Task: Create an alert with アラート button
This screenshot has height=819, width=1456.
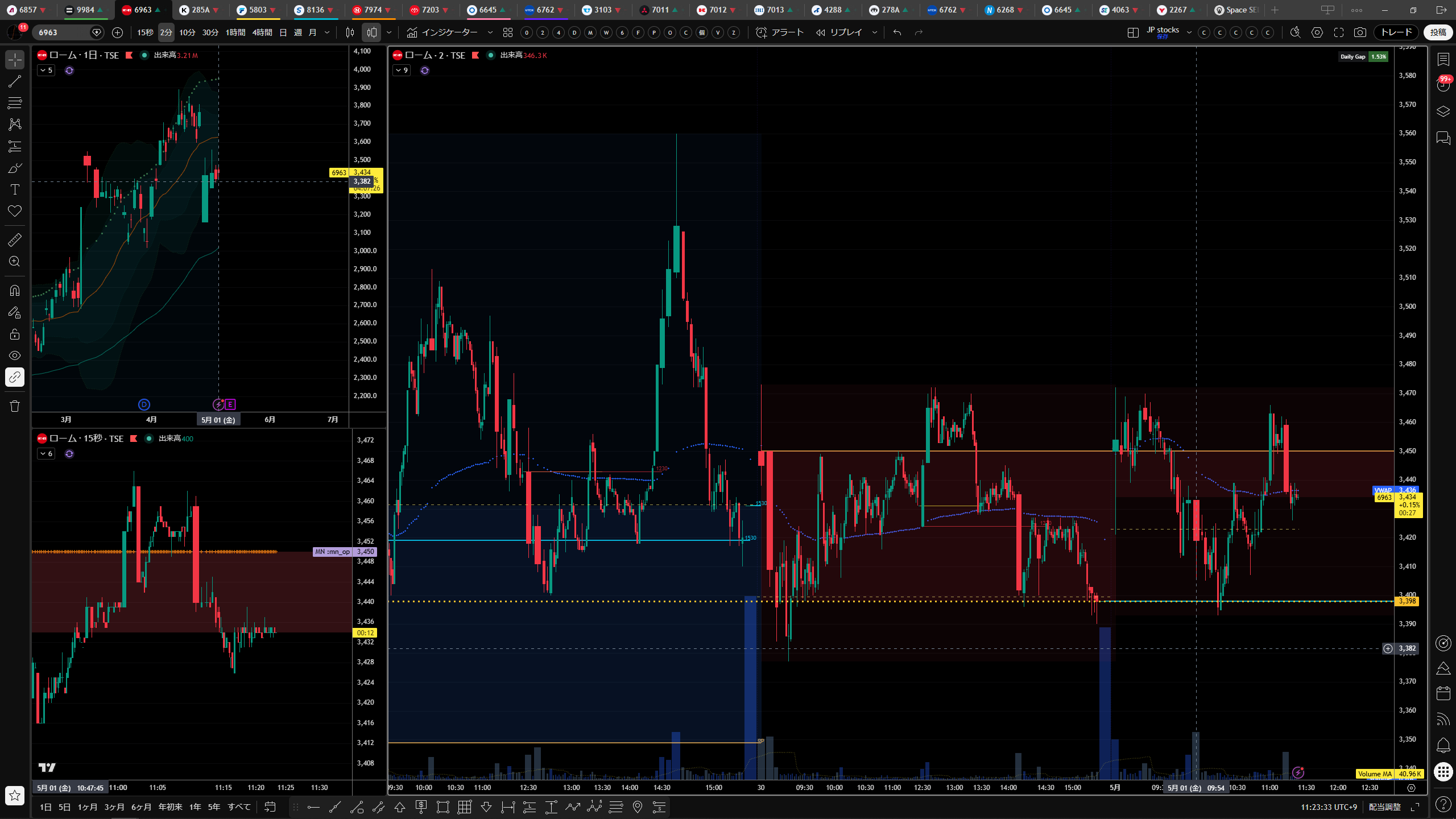Action: 780,32
